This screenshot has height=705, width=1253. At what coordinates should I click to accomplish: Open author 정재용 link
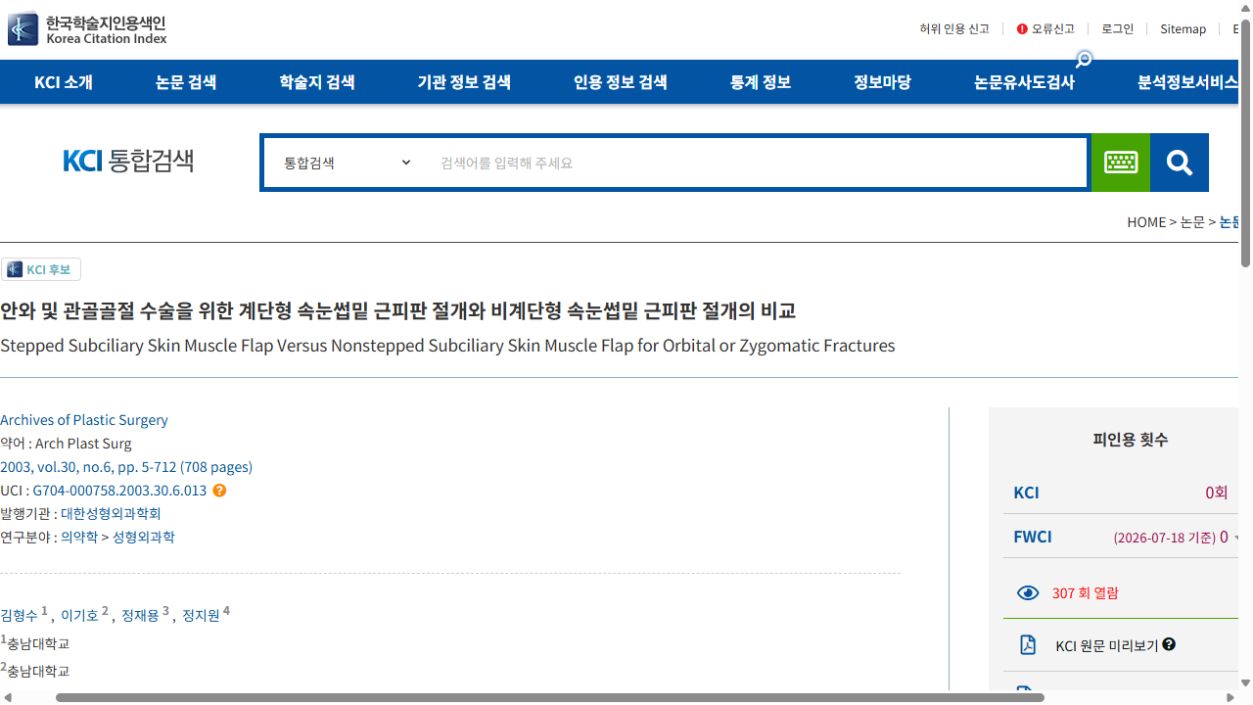[x=140, y=616]
